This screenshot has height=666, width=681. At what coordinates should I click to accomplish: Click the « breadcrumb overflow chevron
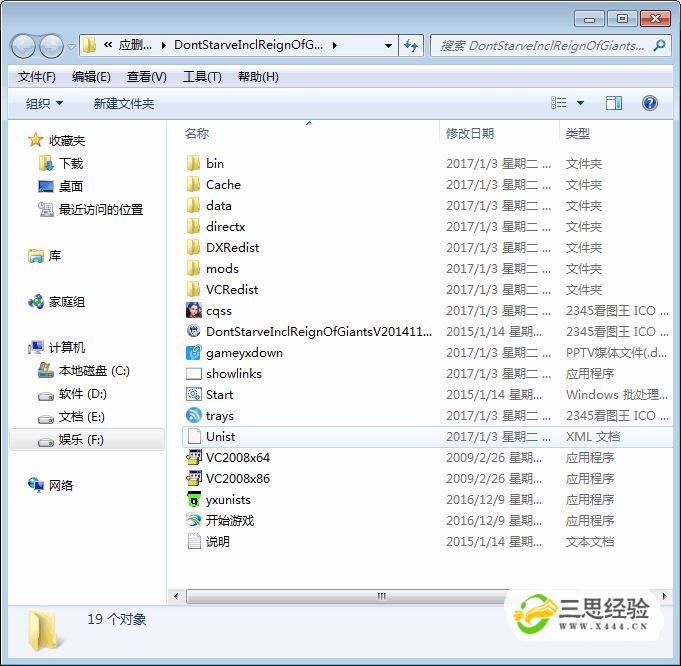[108, 45]
